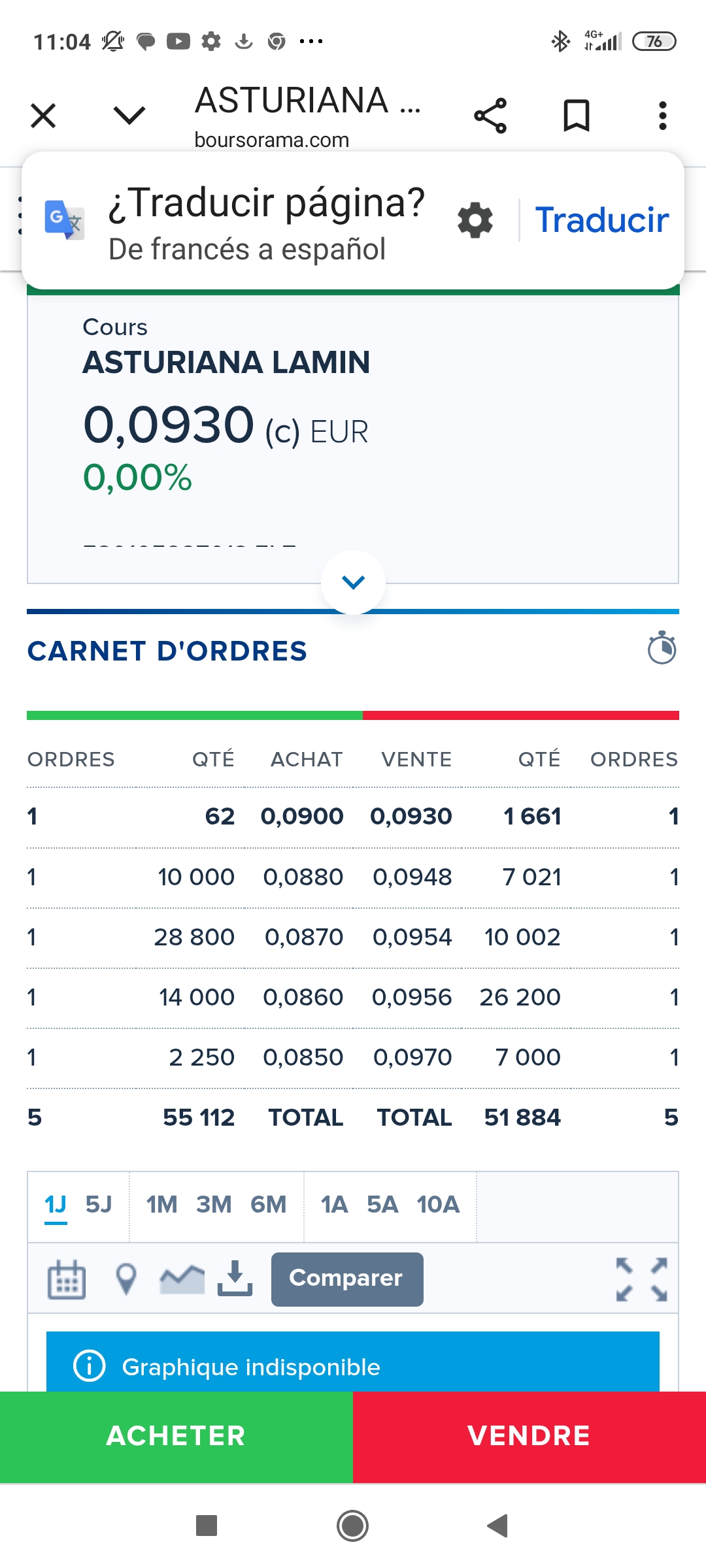Select the 10A chart range
This screenshot has height=1568, width=706.
coord(438,1204)
